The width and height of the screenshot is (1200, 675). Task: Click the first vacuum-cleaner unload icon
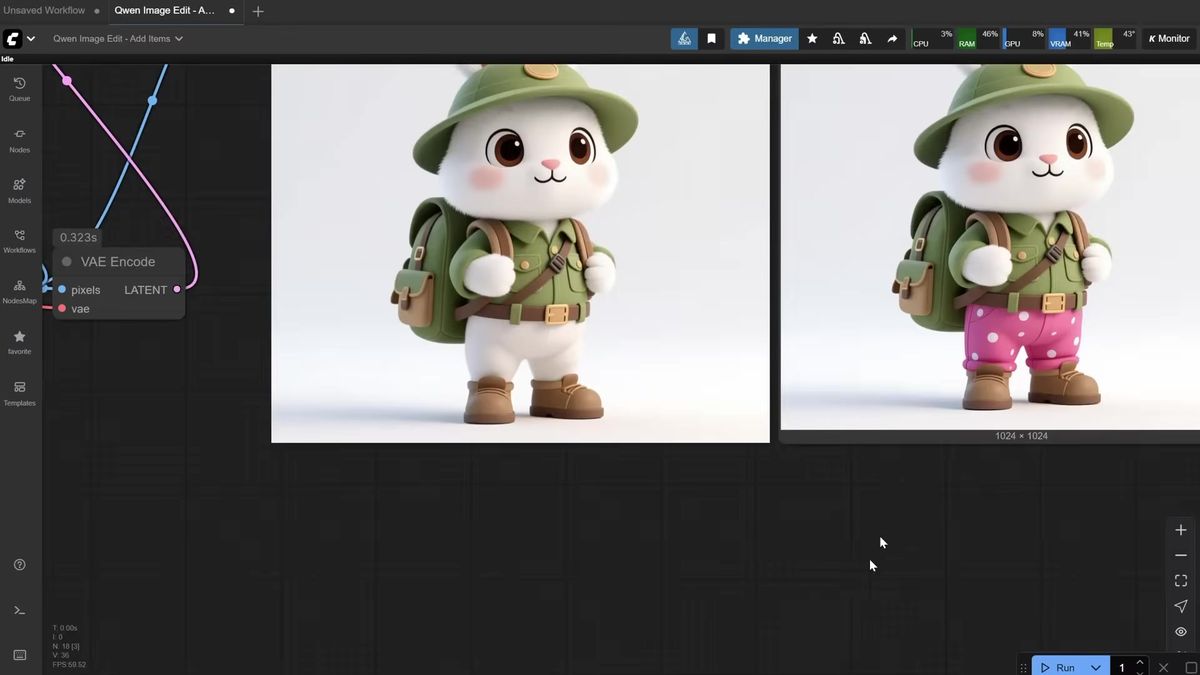click(838, 39)
